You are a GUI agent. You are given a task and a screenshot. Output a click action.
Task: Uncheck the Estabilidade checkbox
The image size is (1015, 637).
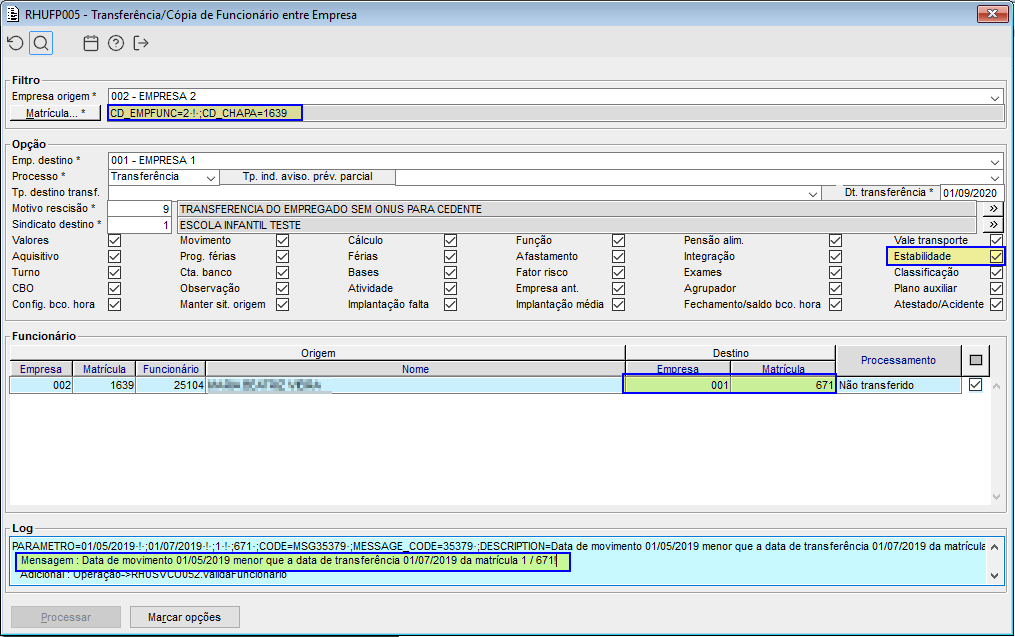click(x=996, y=256)
